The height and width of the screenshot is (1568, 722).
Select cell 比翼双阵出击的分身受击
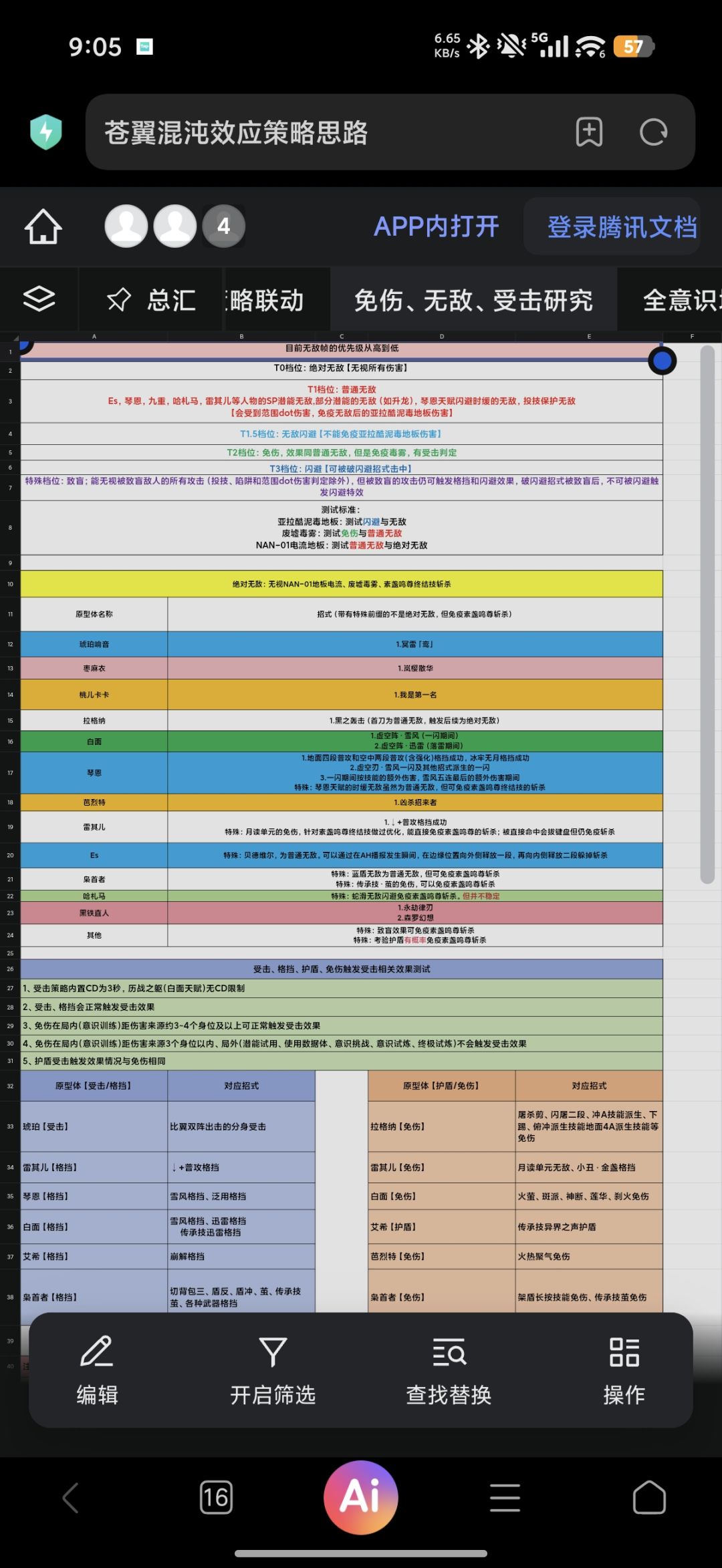pos(241,1126)
